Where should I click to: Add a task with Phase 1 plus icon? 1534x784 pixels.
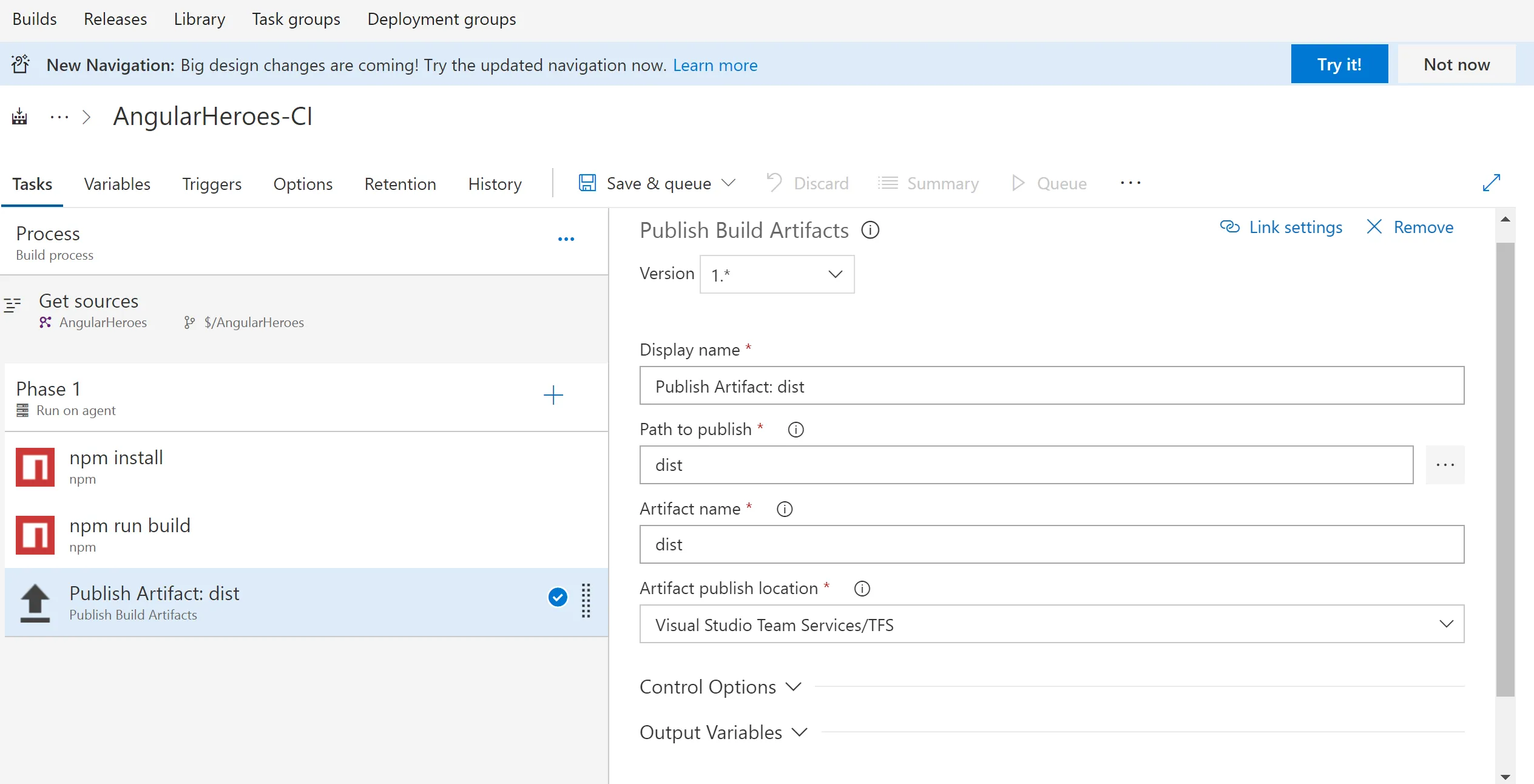pyautogui.click(x=553, y=396)
